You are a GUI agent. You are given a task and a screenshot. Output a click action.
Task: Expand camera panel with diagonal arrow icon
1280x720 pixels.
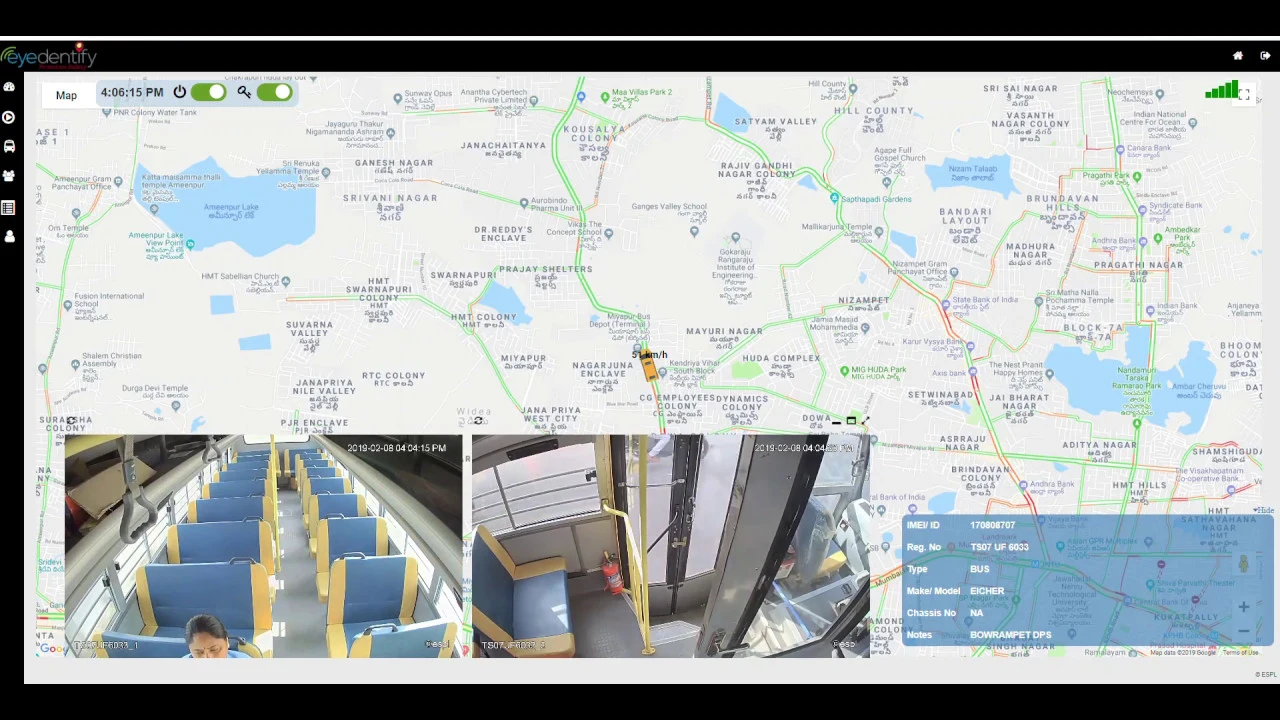point(865,421)
